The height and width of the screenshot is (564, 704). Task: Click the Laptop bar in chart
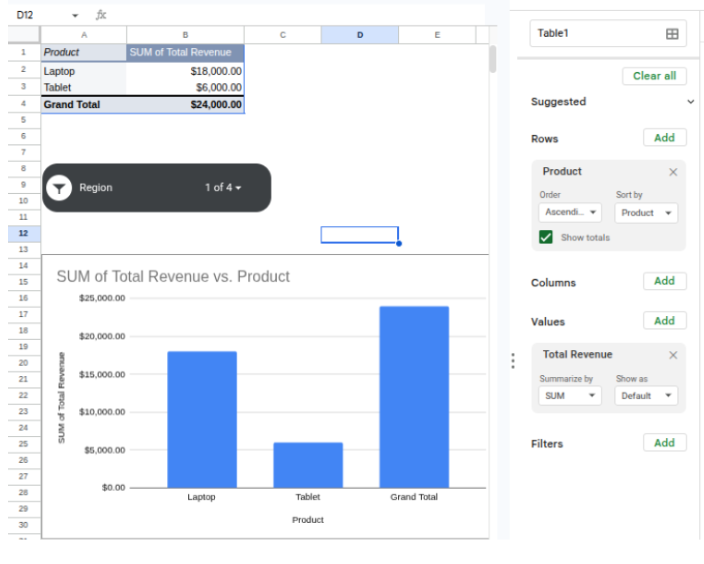click(202, 420)
